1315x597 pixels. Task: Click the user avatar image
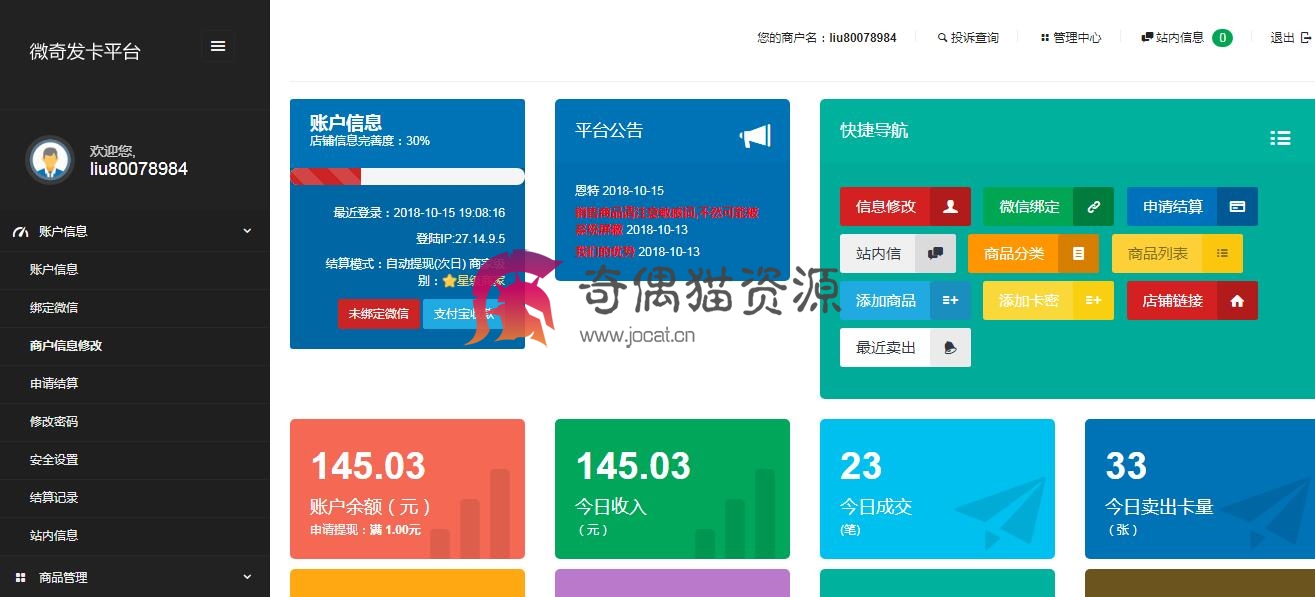coord(49,160)
